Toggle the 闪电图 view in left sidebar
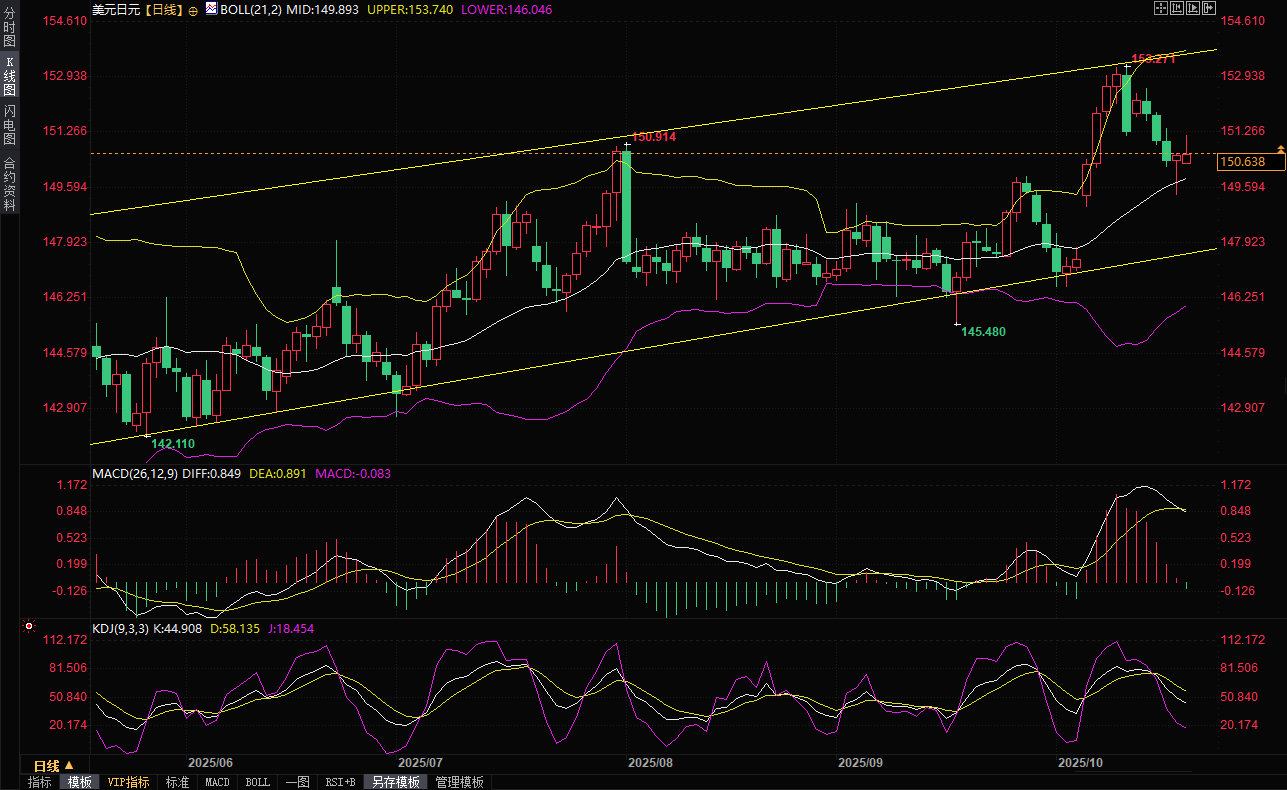 click(x=9, y=125)
